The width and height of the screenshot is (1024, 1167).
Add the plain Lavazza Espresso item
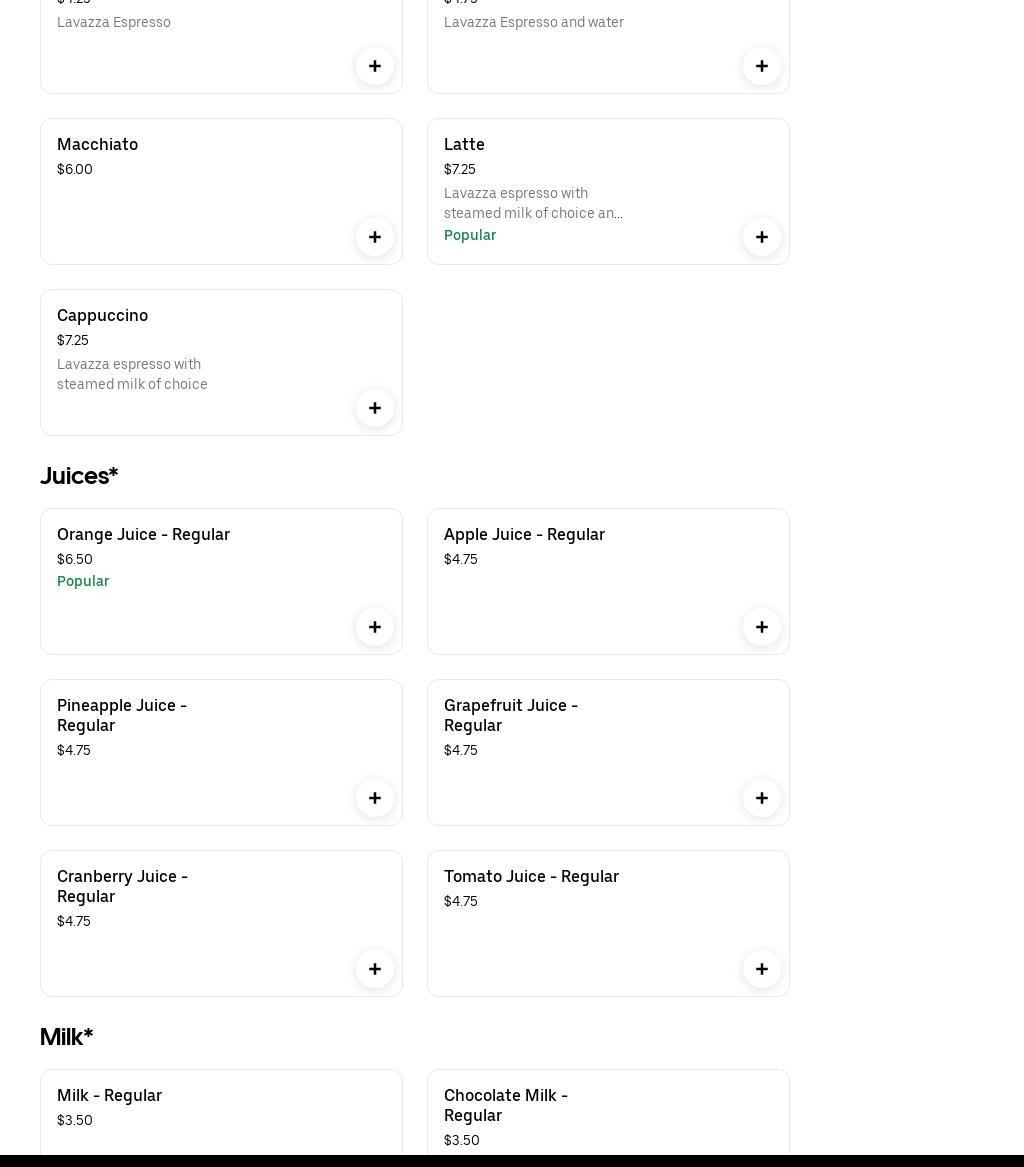pos(375,66)
